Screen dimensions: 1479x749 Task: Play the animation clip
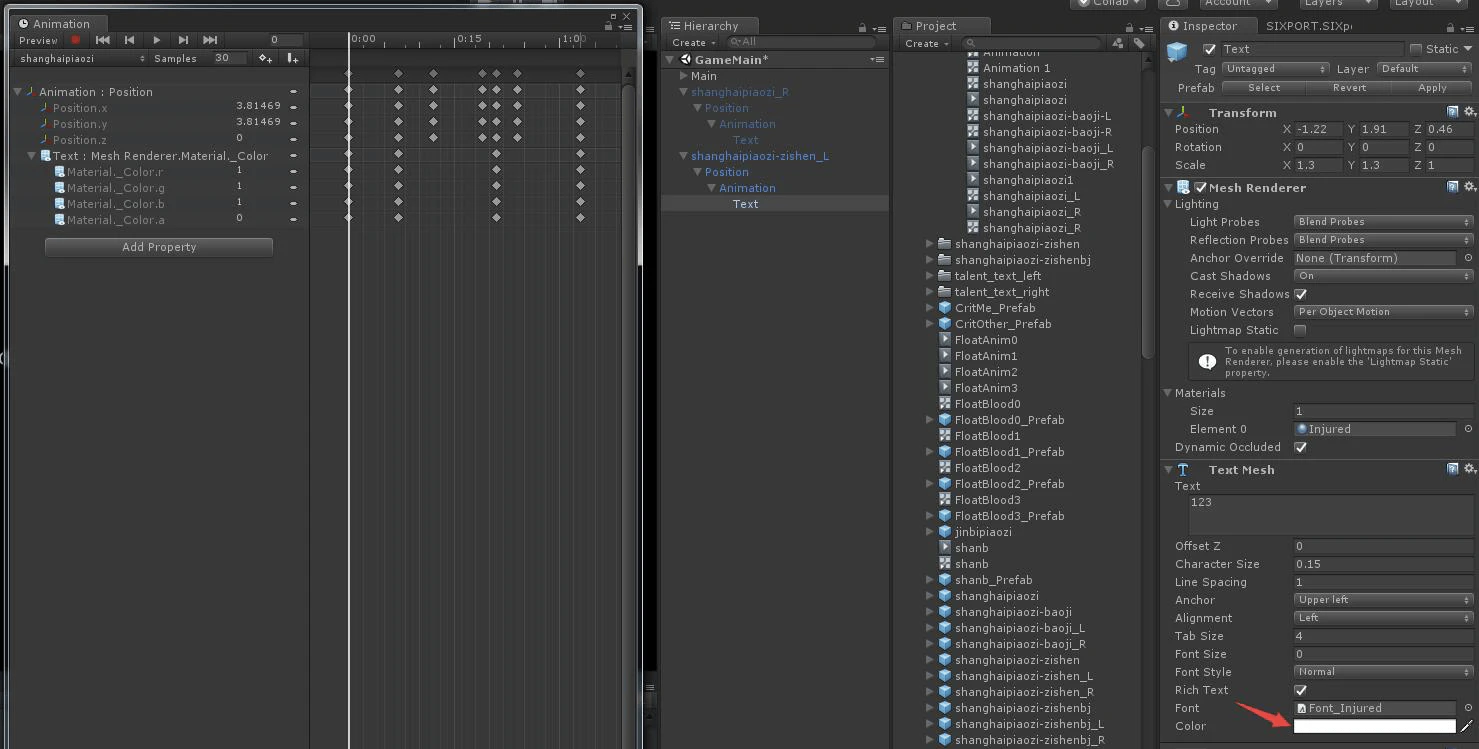[156, 40]
